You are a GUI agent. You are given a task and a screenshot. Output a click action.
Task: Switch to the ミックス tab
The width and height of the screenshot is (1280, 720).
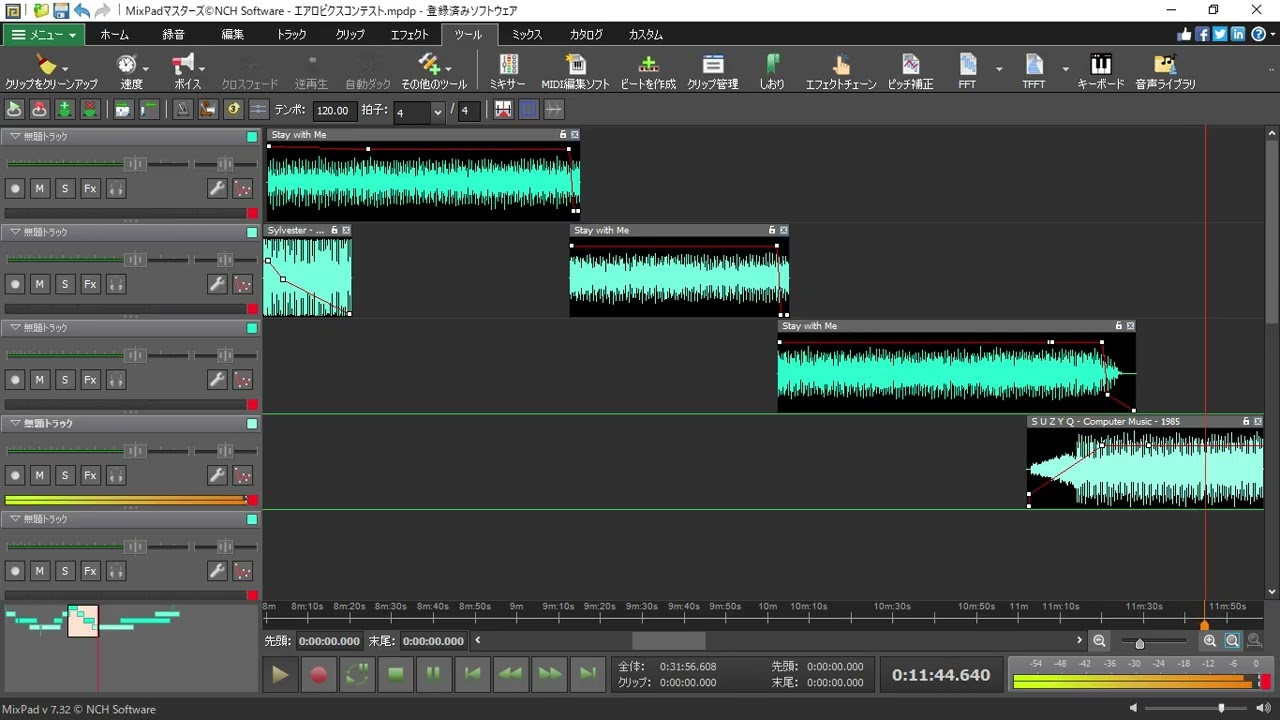coord(527,34)
